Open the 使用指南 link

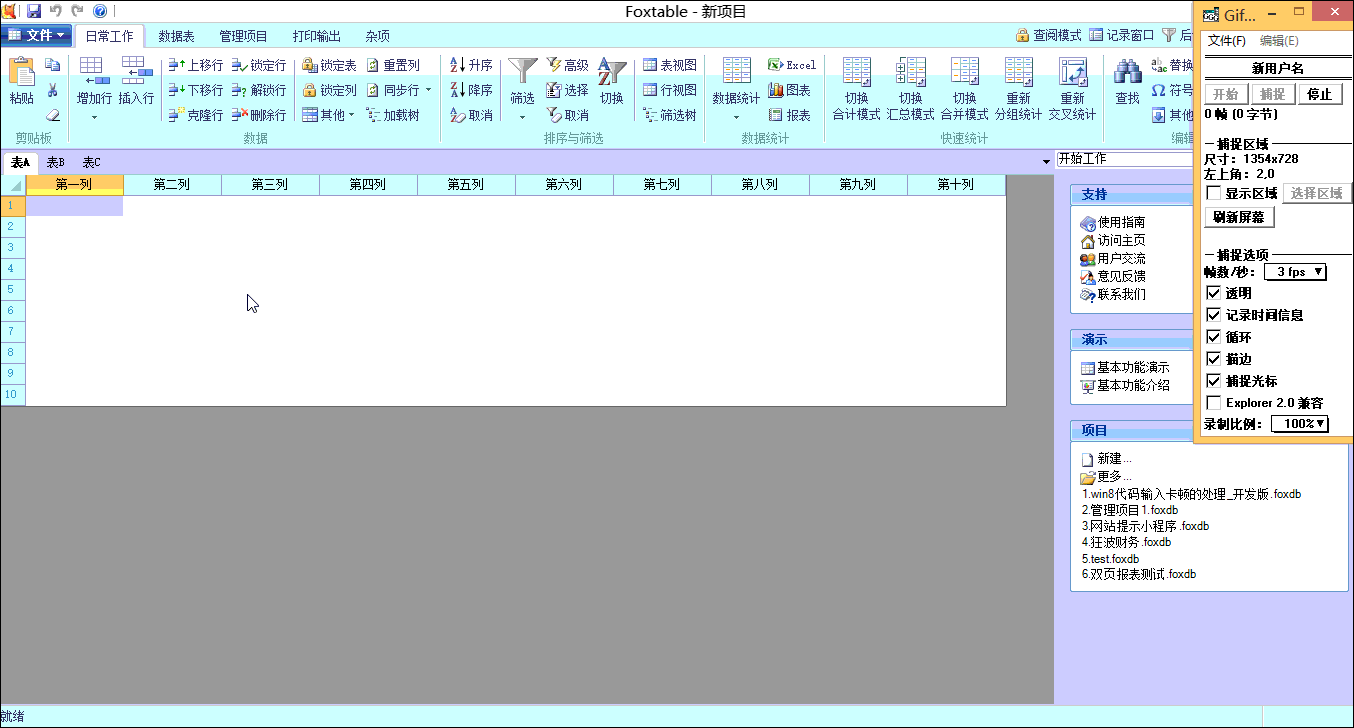coord(1121,222)
